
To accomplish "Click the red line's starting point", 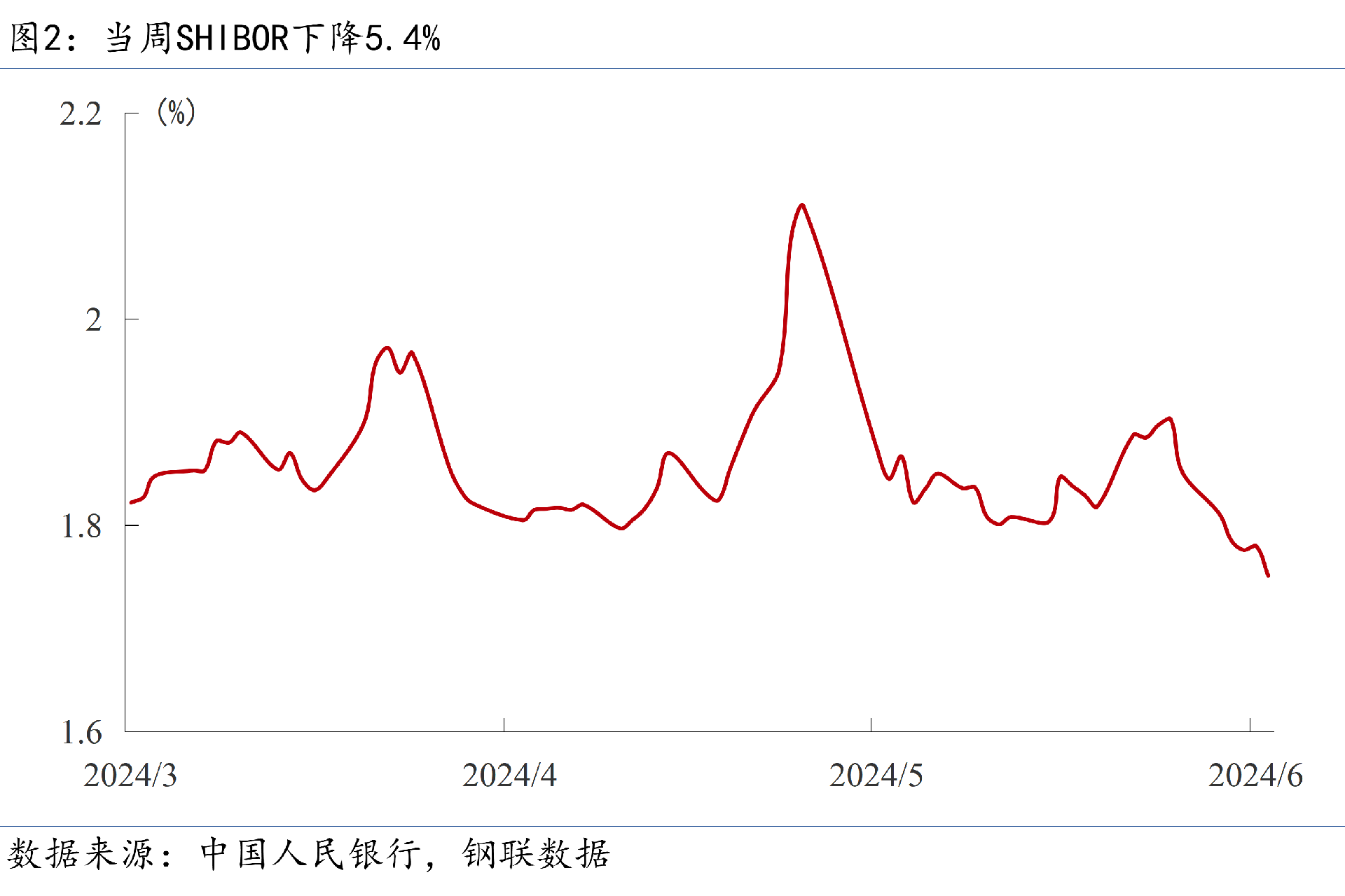I will [131, 502].
